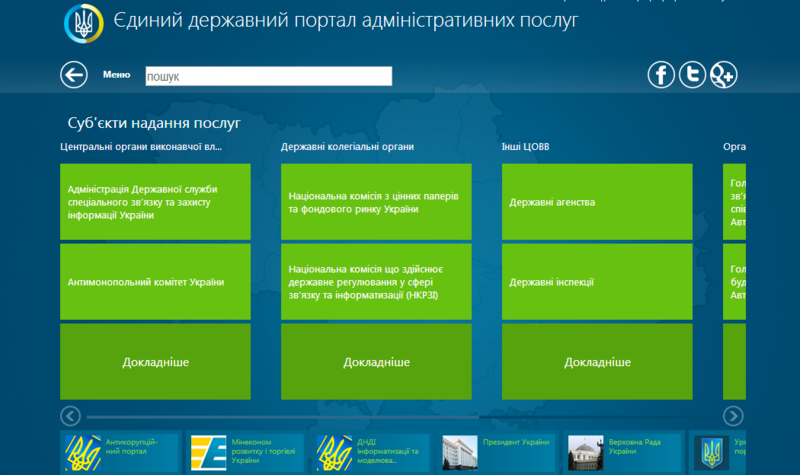Screen dimensions: 800x475
Task: Open Президент України building thumbnail
Action: point(460,453)
